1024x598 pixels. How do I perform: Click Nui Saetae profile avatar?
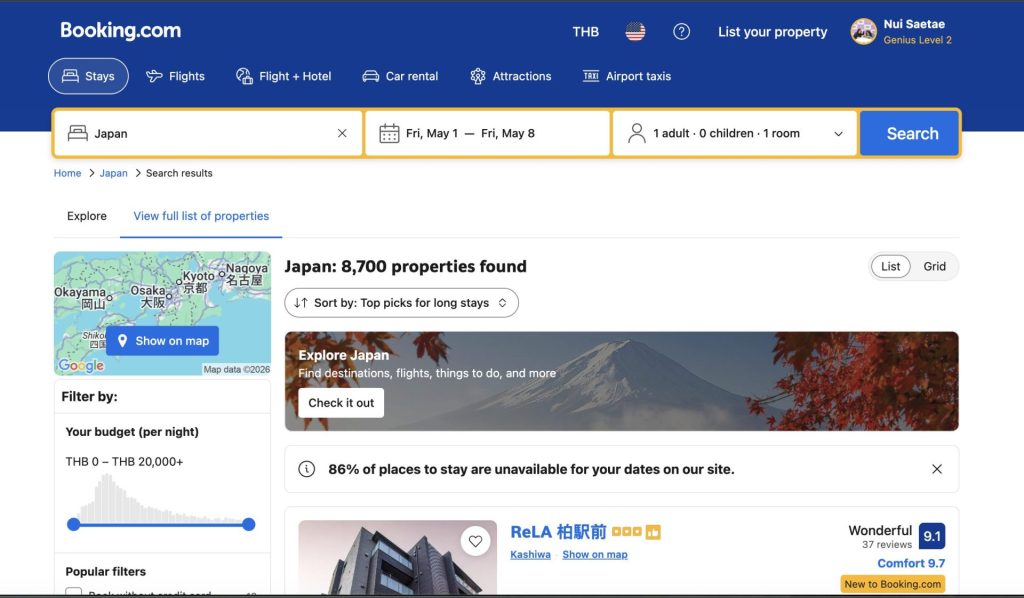click(863, 32)
